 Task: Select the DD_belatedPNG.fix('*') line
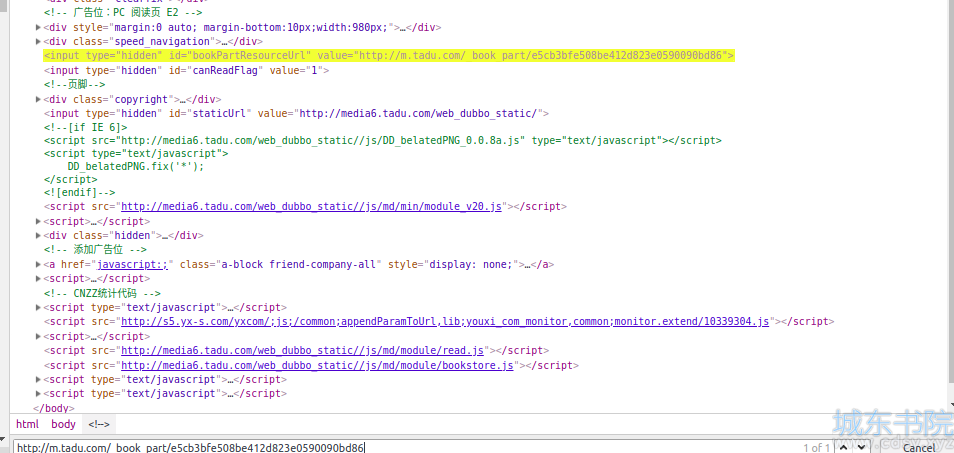click(136, 167)
